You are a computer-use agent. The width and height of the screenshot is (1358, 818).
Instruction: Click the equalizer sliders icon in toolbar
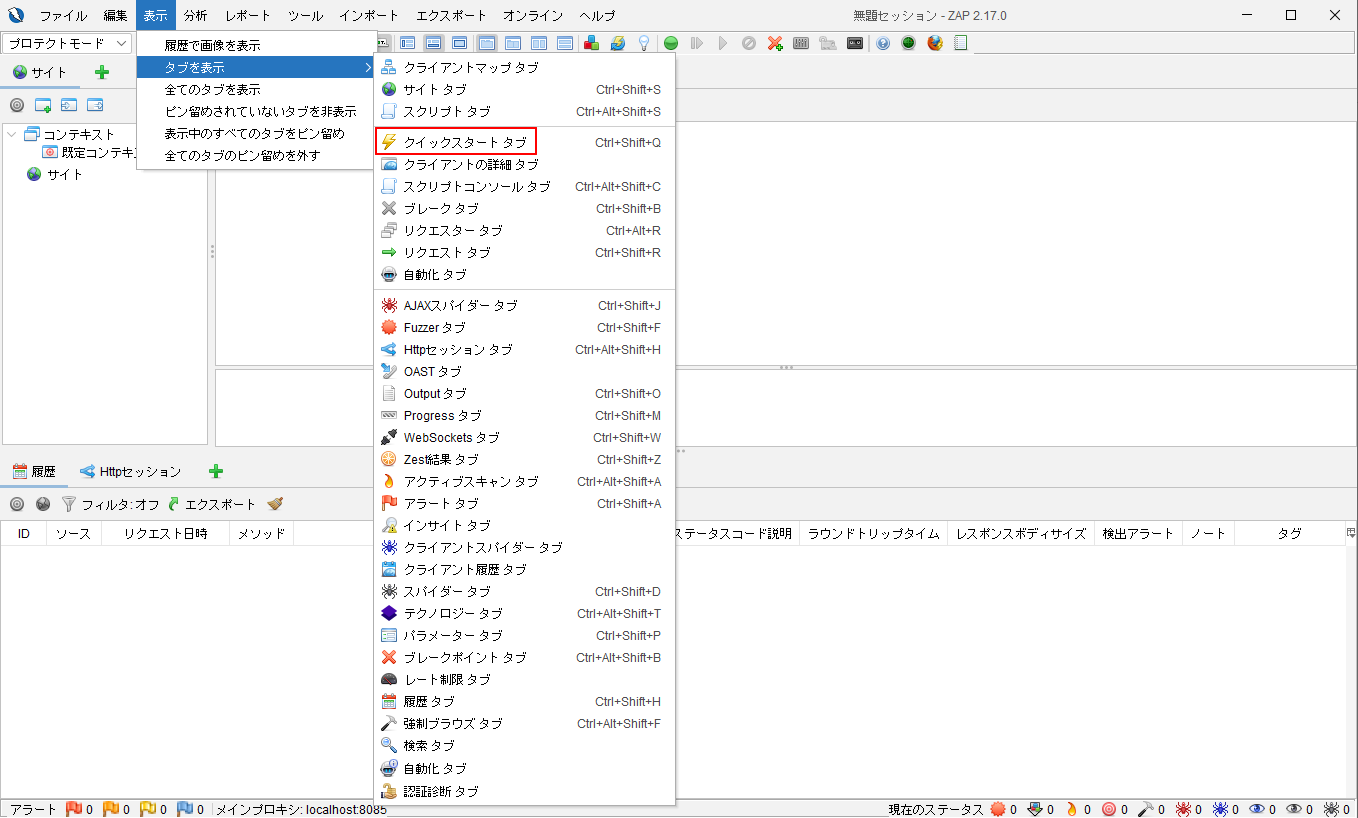pos(801,43)
